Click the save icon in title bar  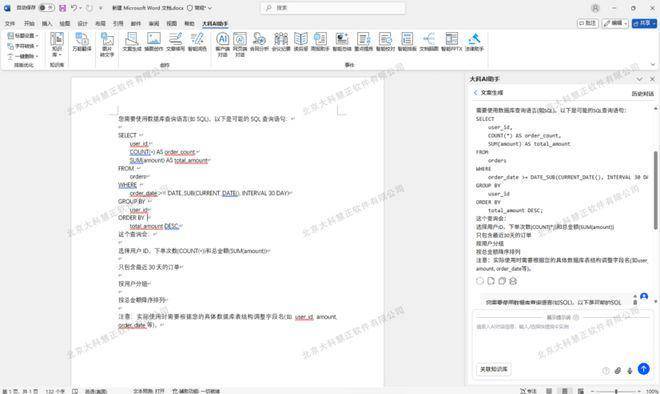[62, 8]
